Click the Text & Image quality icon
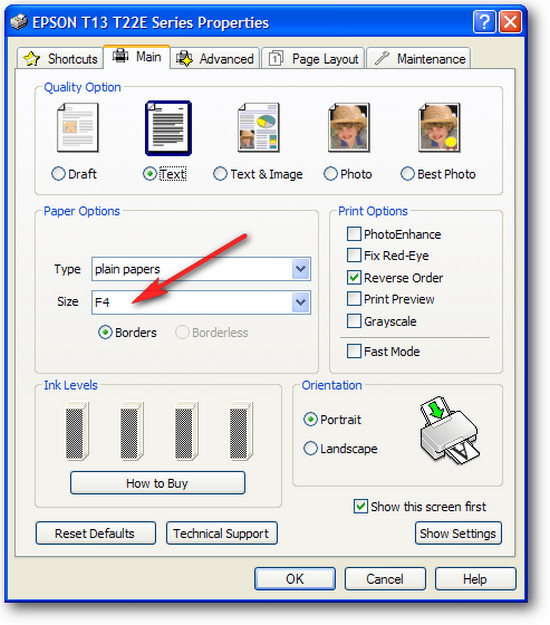Image resolution: width=550 pixels, height=625 pixels. click(x=259, y=128)
